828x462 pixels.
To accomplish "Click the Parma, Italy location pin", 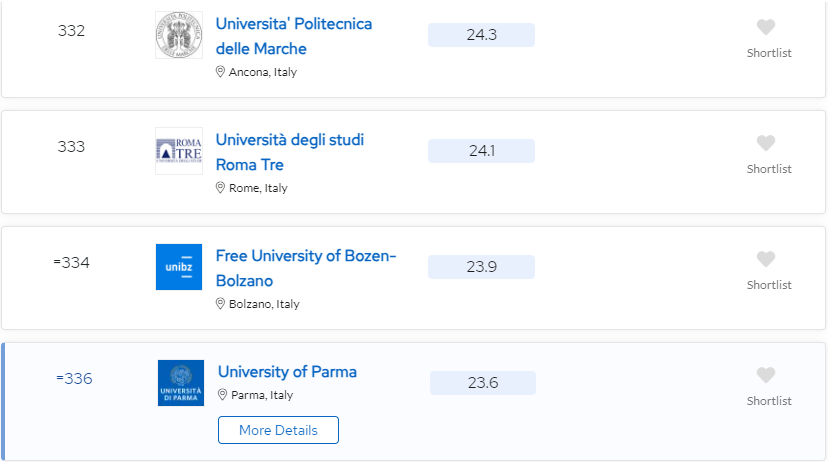I will coord(222,395).
